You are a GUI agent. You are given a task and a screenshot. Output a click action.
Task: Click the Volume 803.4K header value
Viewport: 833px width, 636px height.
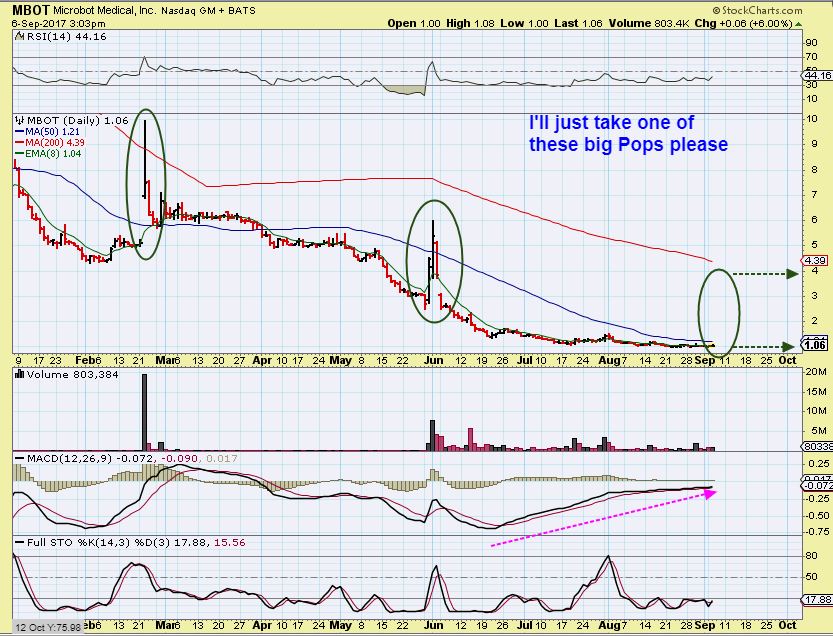[x=649, y=23]
